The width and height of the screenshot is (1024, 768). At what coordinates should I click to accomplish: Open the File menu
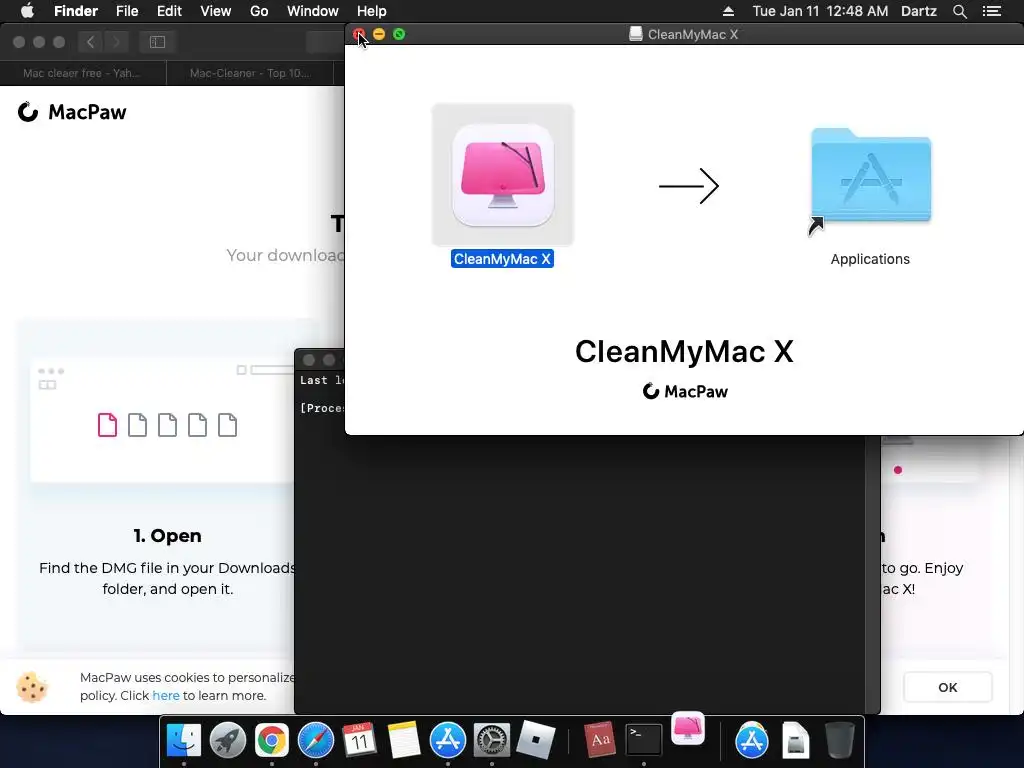(x=127, y=11)
